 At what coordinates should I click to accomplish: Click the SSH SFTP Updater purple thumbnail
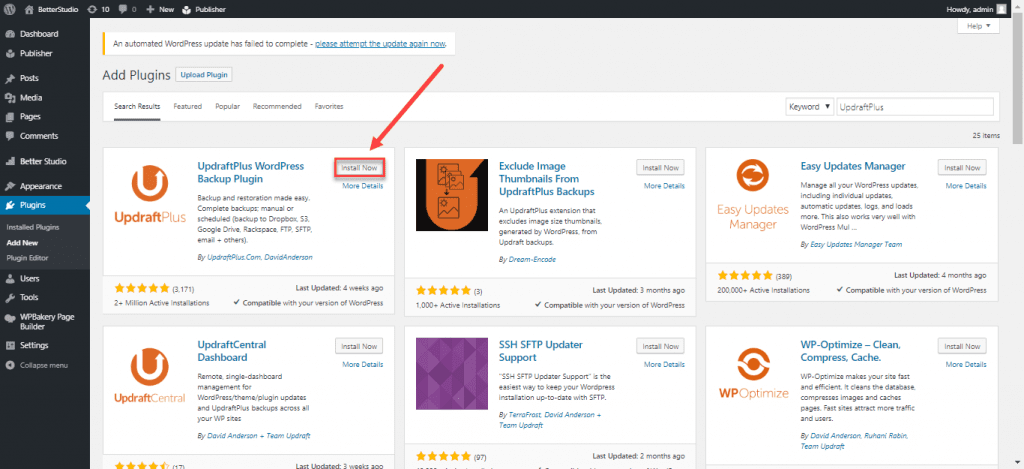coord(452,374)
